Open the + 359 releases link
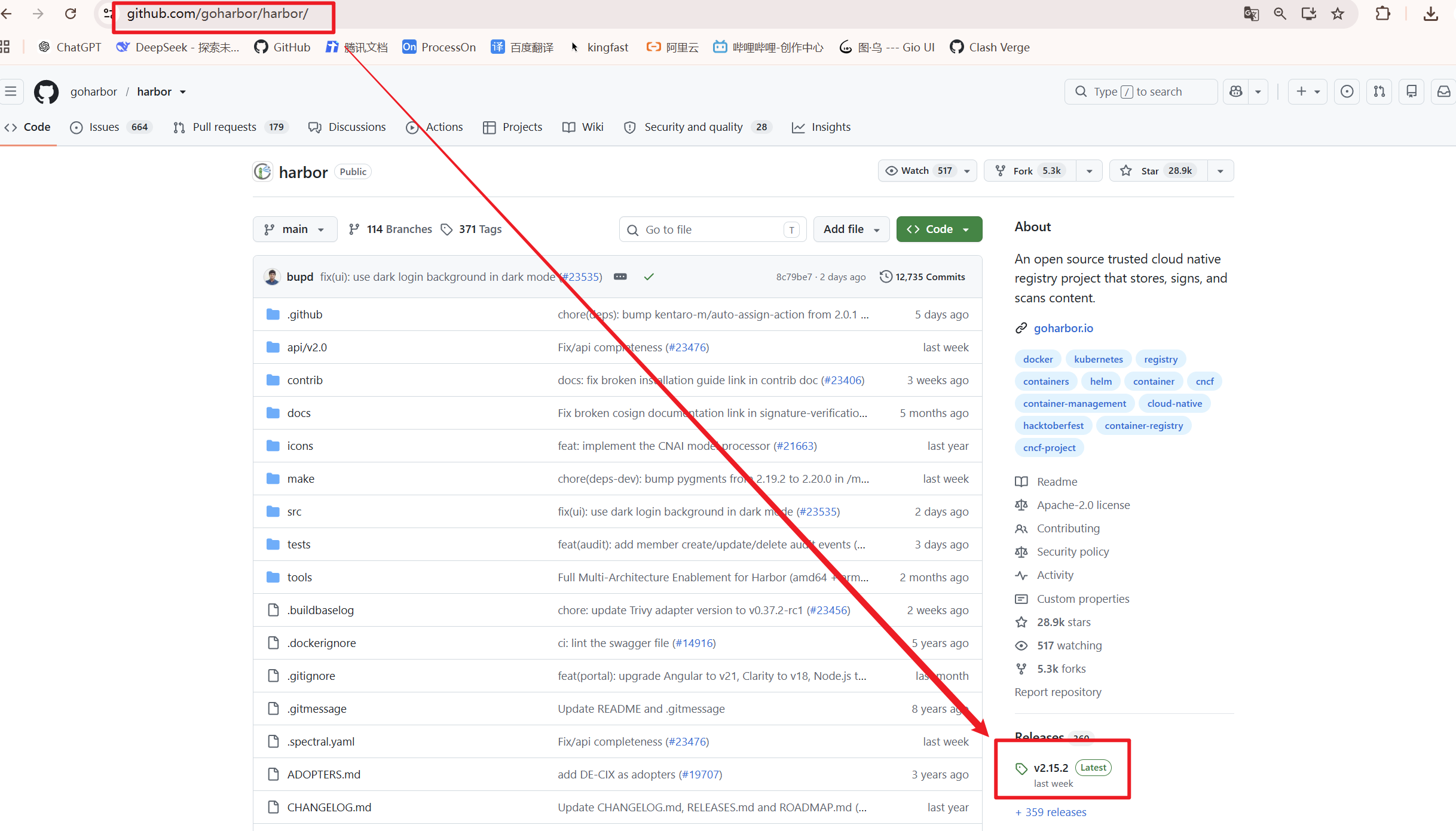Image resolution: width=1456 pixels, height=831 pixels. pyautogui.click(x=1051, y=812)
